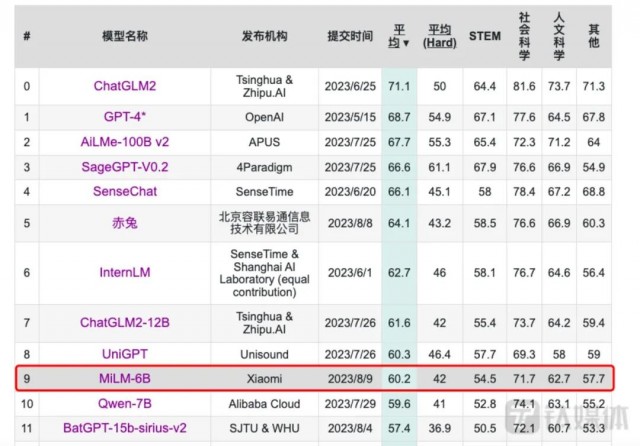The width and height of the screenshot is (640, 446).
Task: Open the ChatGLM2 model link
Action: (x=124, y=86)
